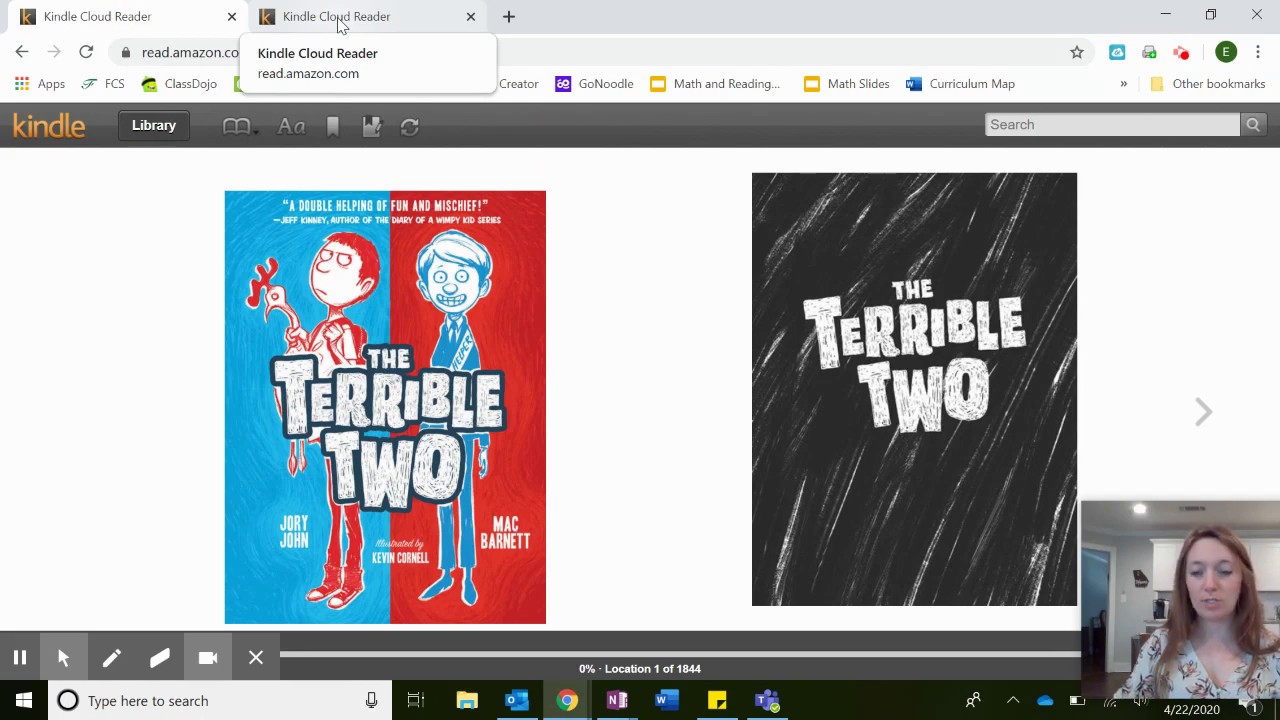Open the Math Slides bookmark folder
The image size is (1280, 720).
(x=846, y=84)
